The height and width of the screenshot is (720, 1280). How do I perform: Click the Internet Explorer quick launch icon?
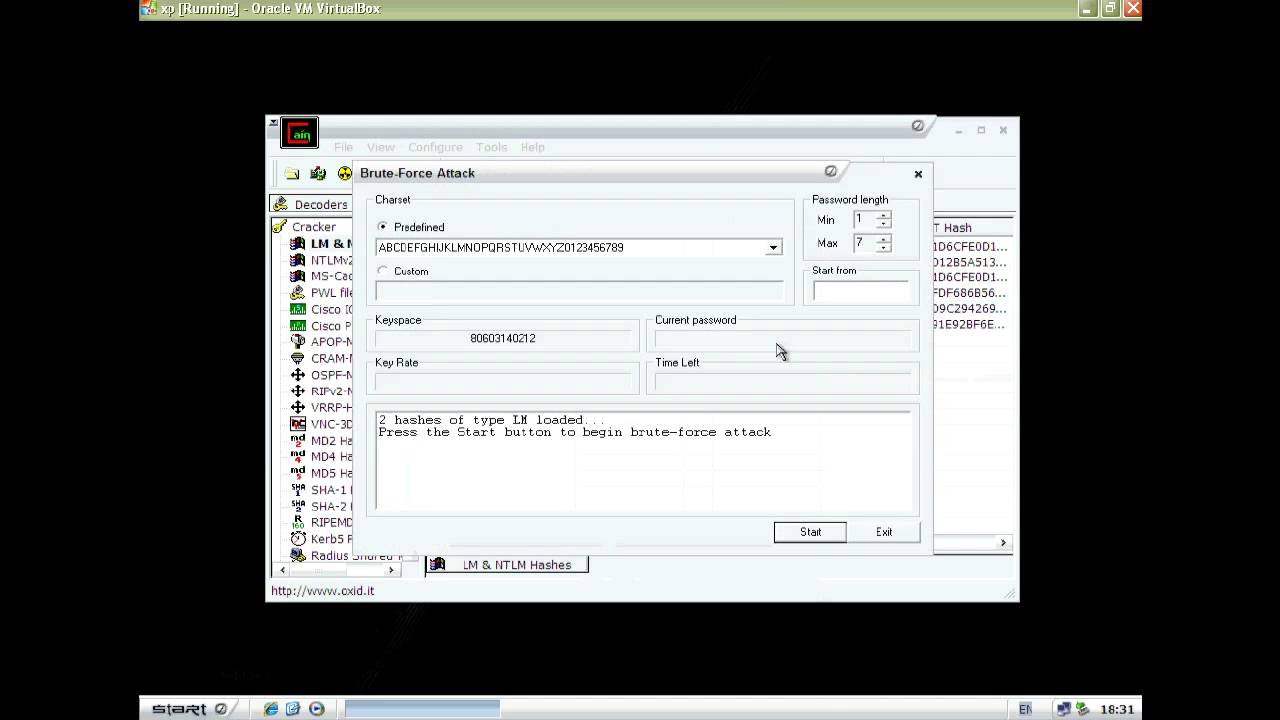coord(271,709)
